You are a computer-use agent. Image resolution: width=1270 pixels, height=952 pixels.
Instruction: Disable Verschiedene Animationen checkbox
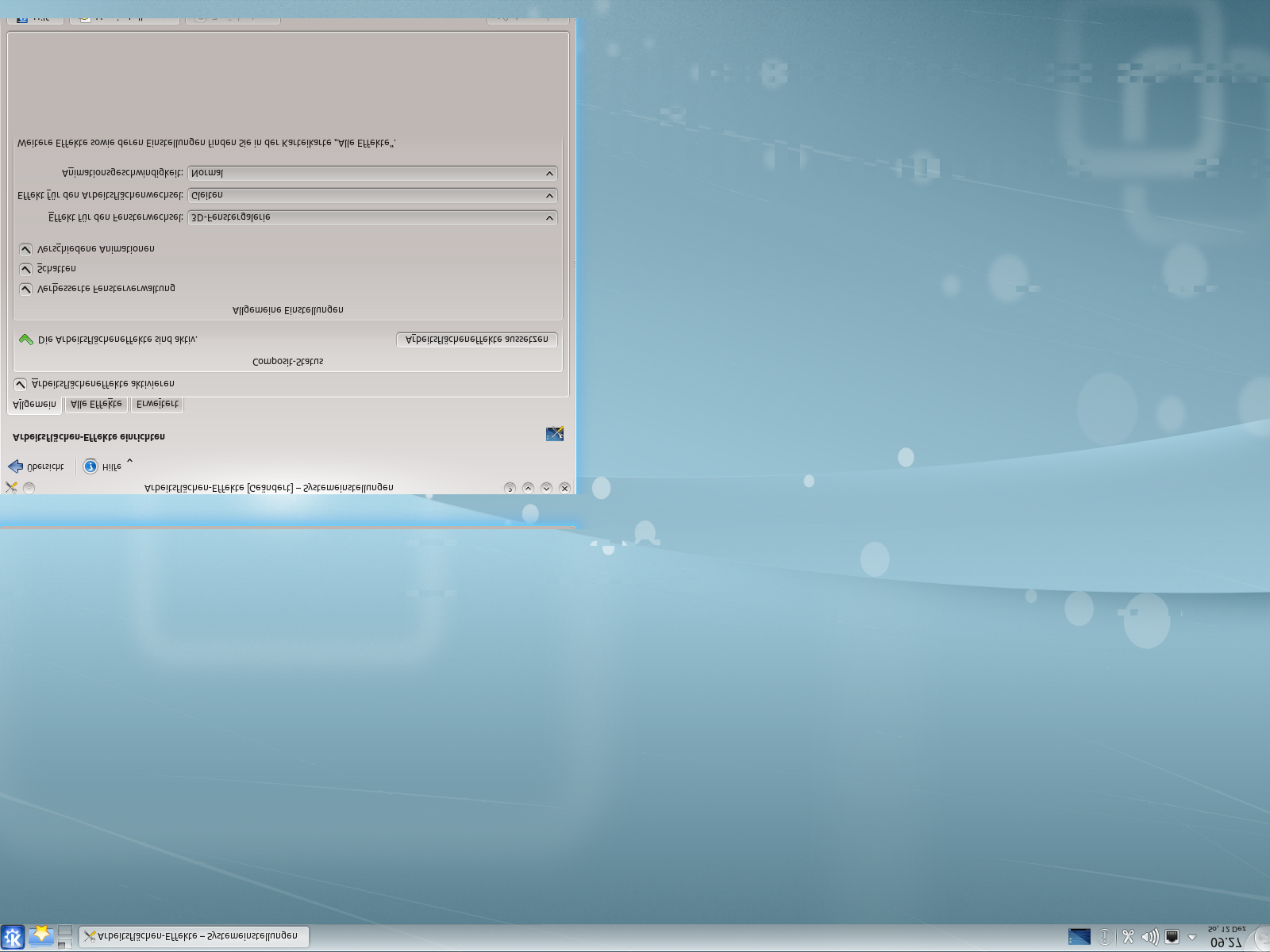[x=26, y=249]
